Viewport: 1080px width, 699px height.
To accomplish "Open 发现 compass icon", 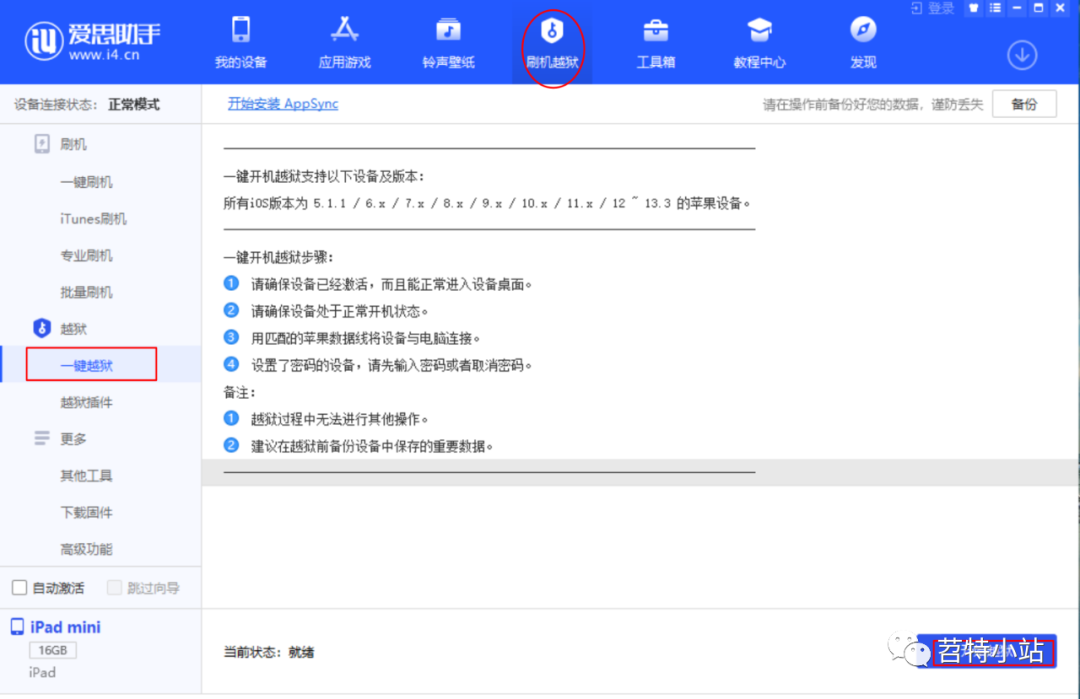I will (x=863, y=43).
